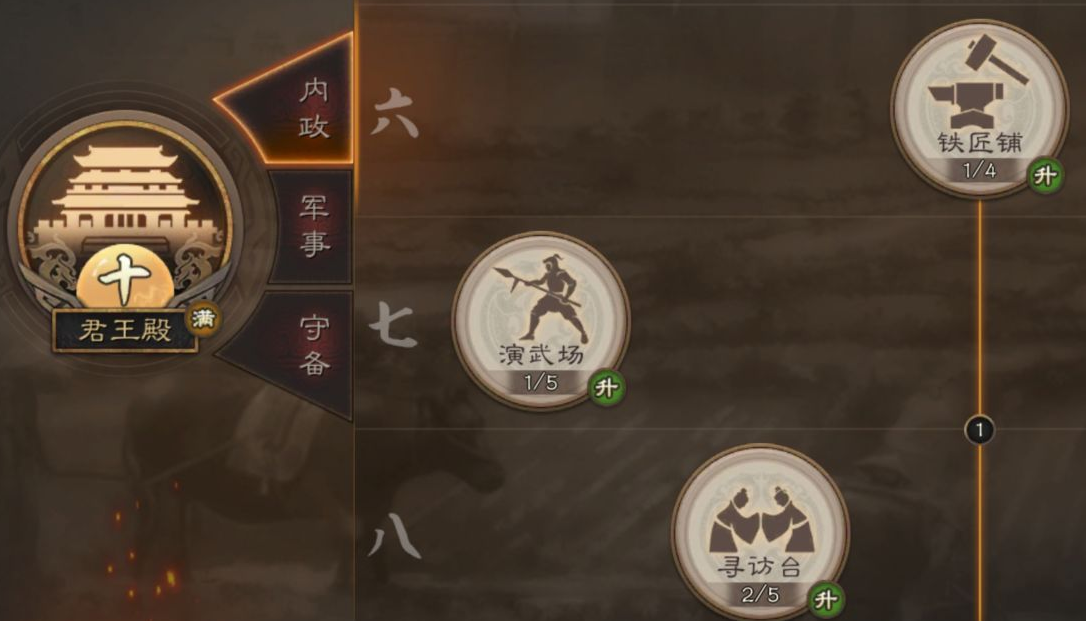Switch to the 内政 tab
1086x621 pixels.
[313, 107]
